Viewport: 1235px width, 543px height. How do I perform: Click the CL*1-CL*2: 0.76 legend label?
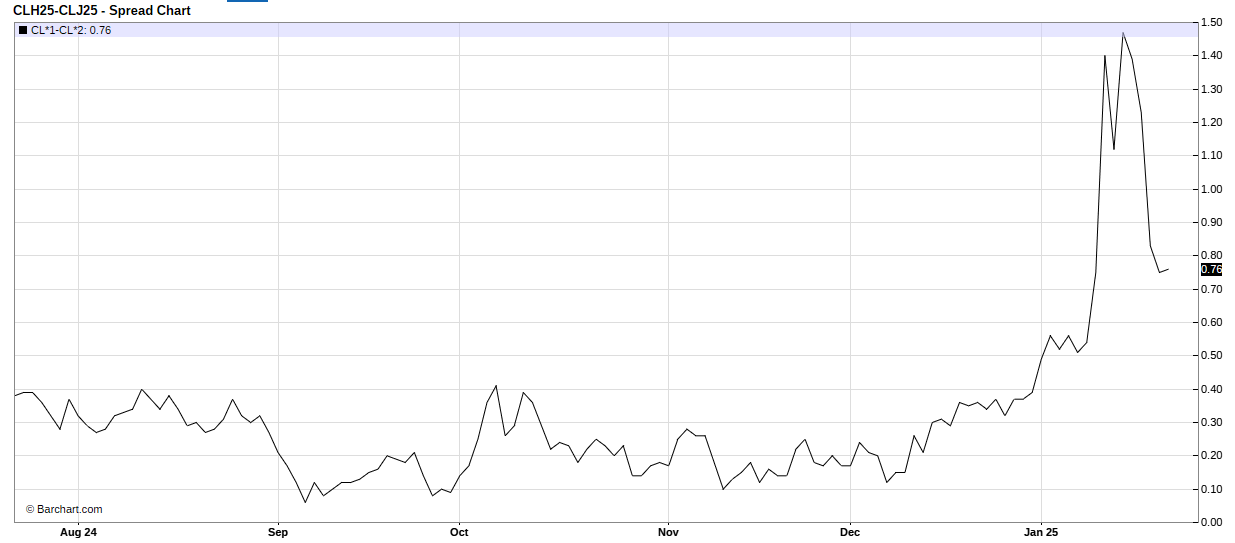[71, 30]
